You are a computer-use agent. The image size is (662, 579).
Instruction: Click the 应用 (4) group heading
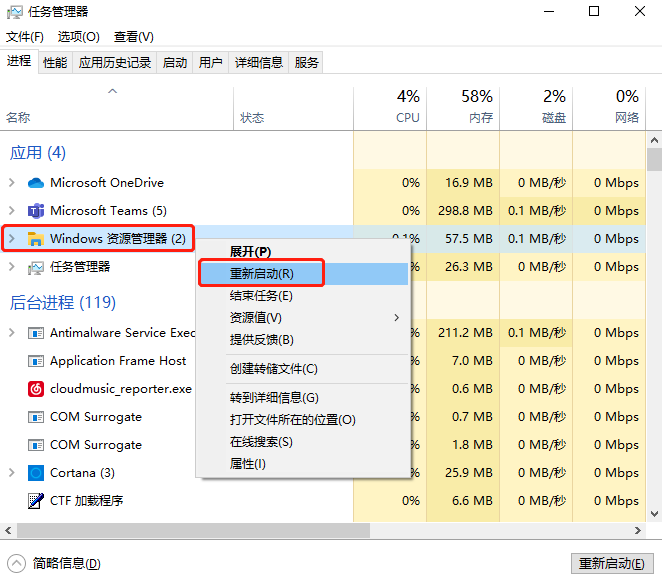(x=38, y=153)
